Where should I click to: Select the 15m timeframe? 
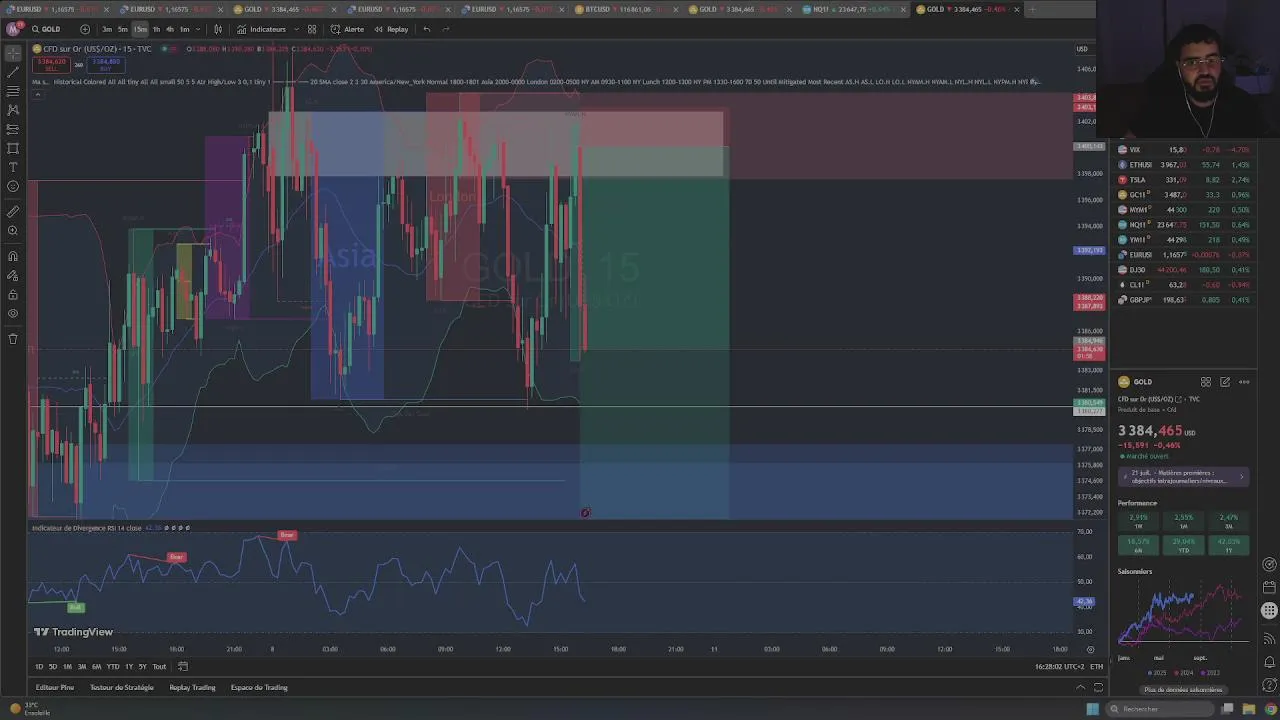(140, 29)
